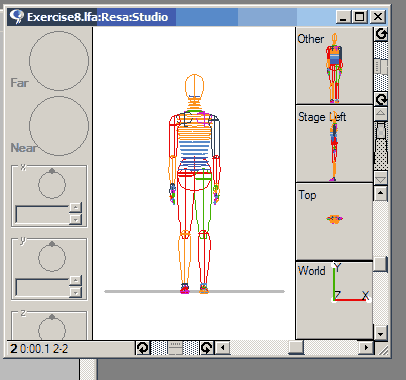The image size is (406, 380).
Task: Click the hollow up triangle button
Action: click(381, 113)
